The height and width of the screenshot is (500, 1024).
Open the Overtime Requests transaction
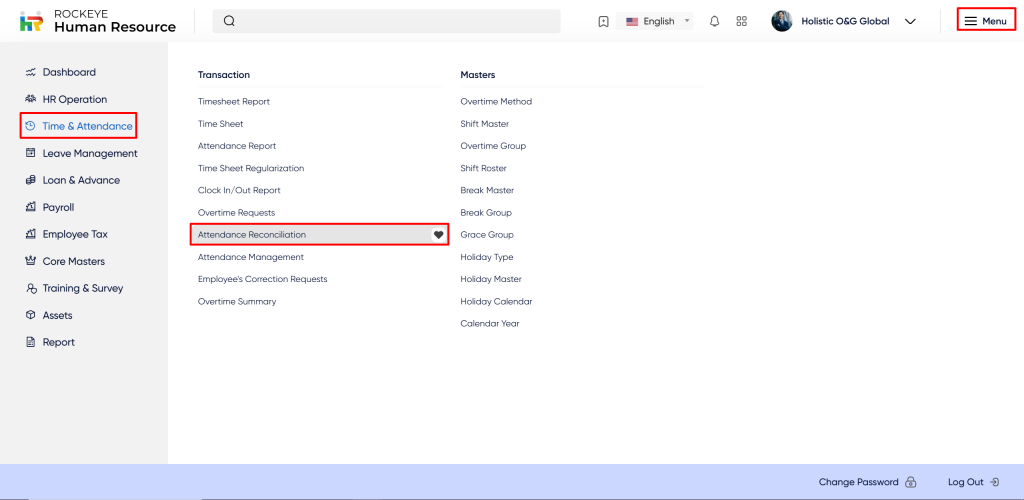pos(236,213)
